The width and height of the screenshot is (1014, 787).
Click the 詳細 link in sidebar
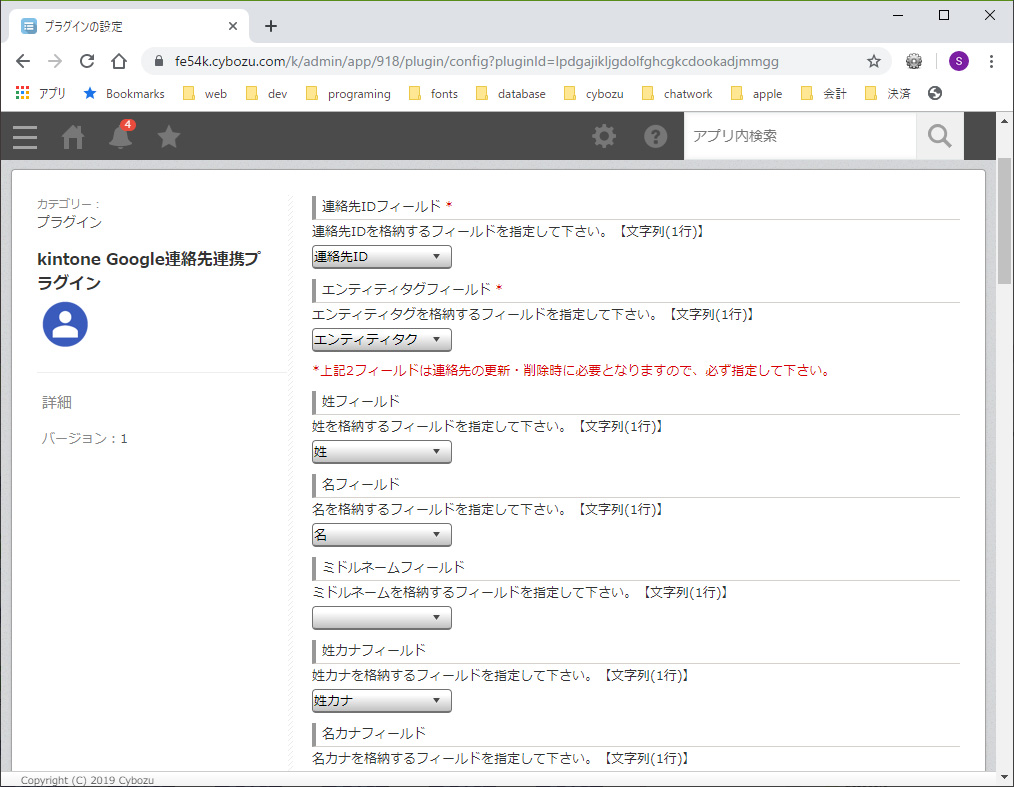57,402
